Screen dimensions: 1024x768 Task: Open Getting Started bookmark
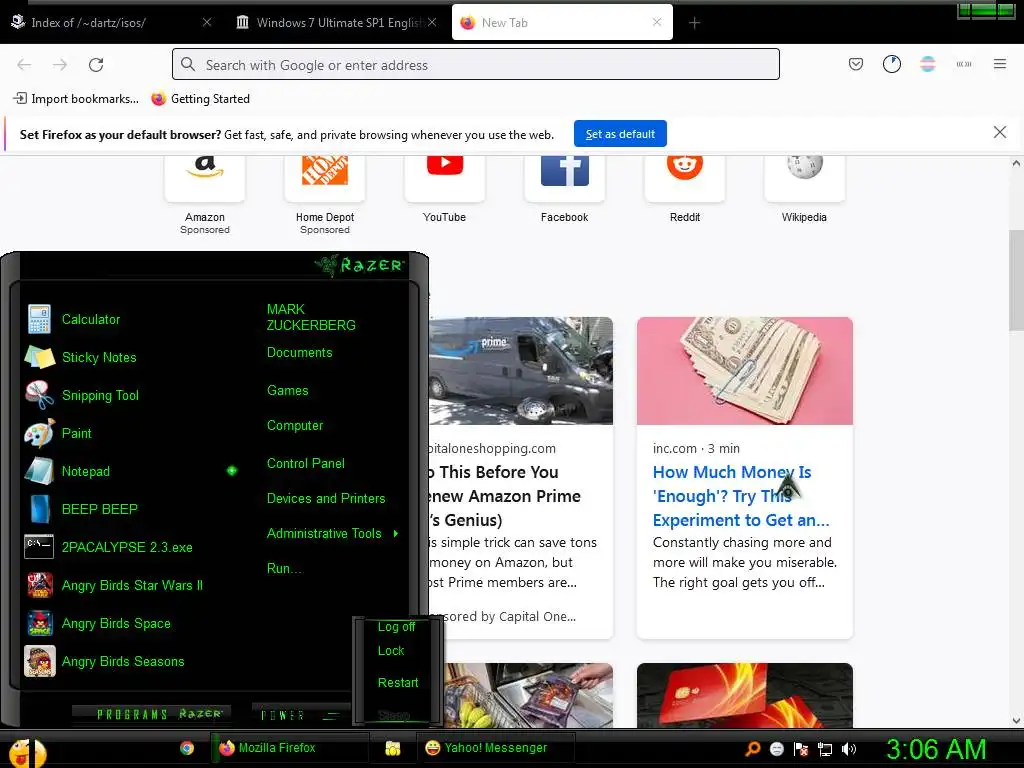click(x=200, y=99)
